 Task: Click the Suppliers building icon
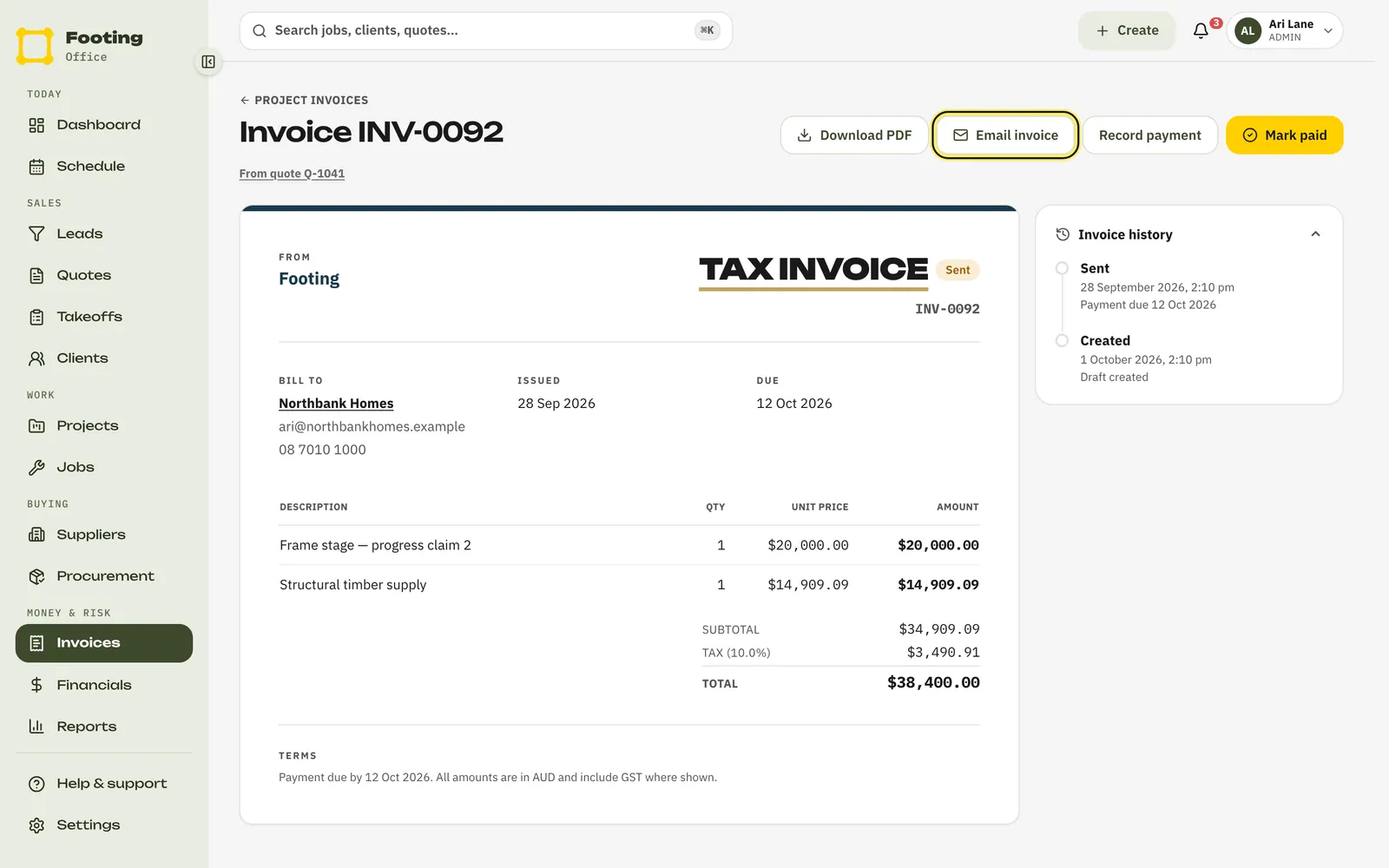[36, 535]
